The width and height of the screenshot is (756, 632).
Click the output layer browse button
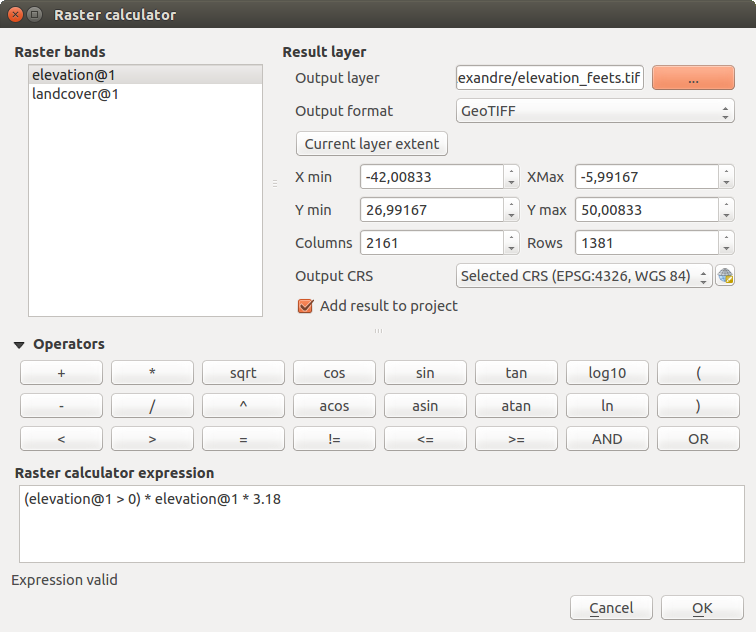693,78
